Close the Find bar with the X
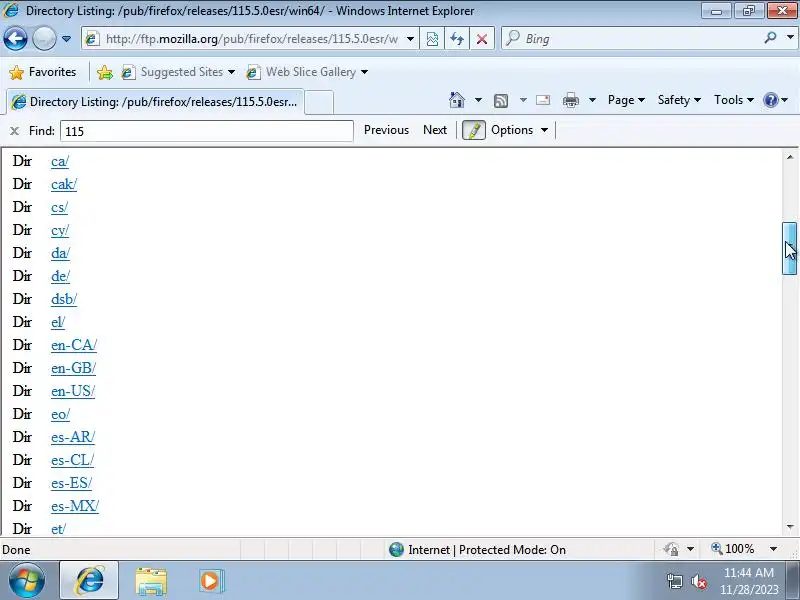The image size is (800, 600). (x=14, y=131)
